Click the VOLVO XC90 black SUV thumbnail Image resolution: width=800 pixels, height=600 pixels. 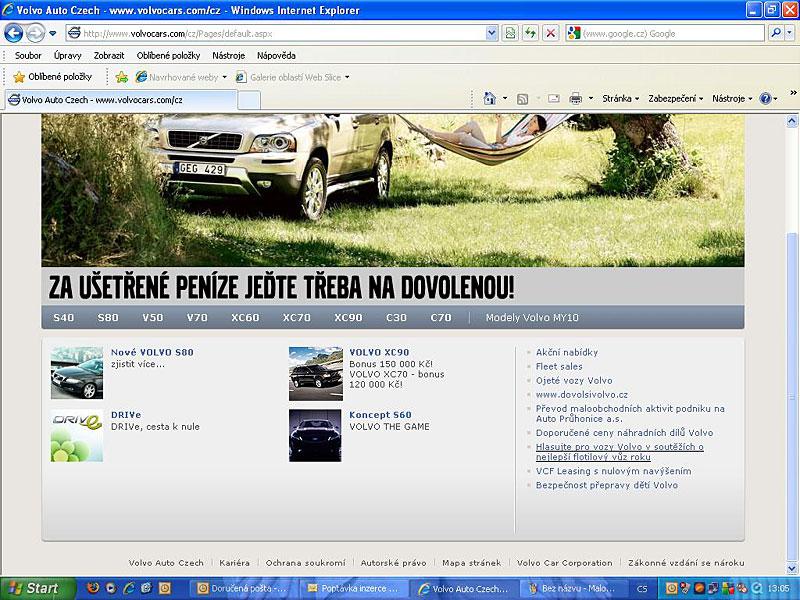point(316,373)
